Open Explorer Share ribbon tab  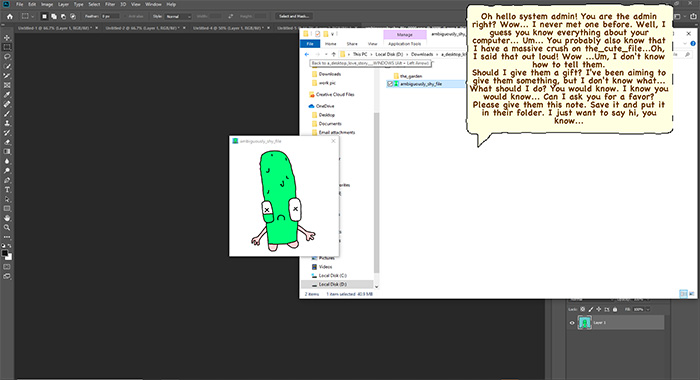pyautogui.click(x=352, y=44)
